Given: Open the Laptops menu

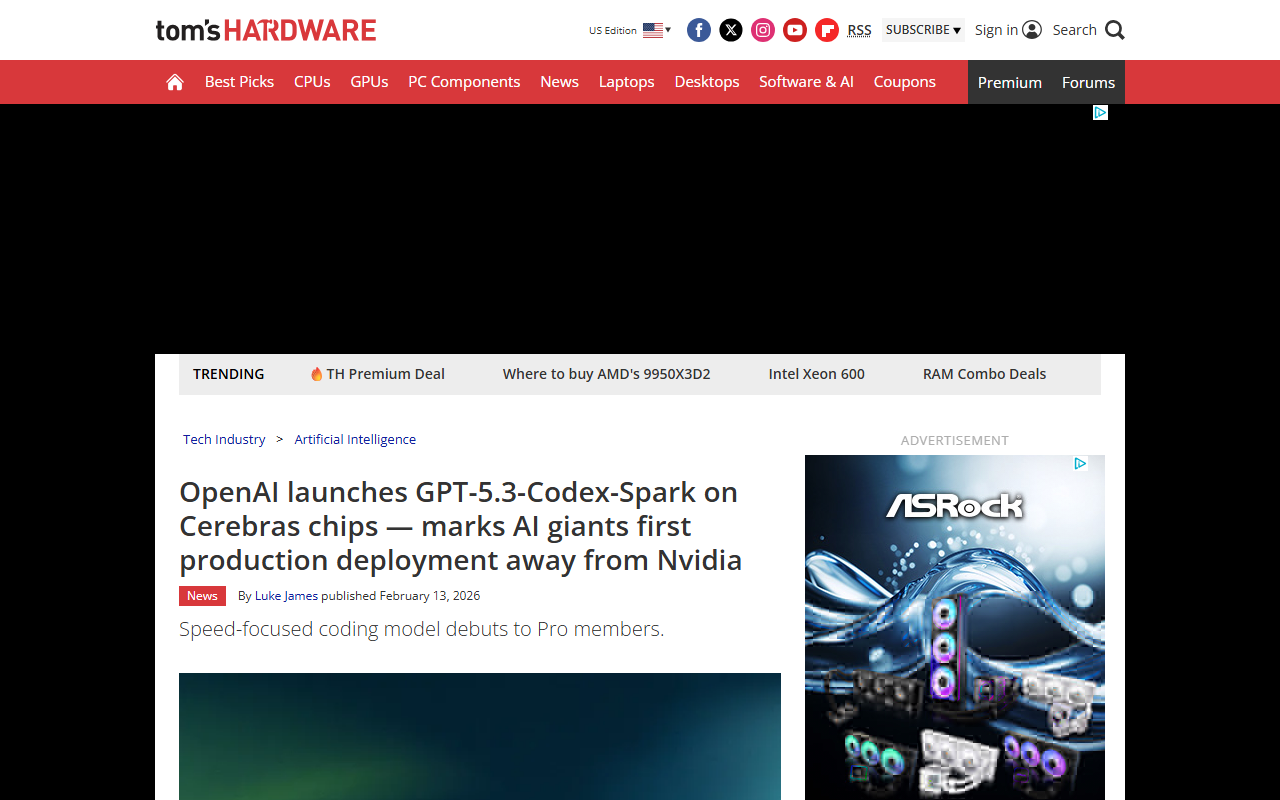Looking at the screenshot, I should coord(626,82).
